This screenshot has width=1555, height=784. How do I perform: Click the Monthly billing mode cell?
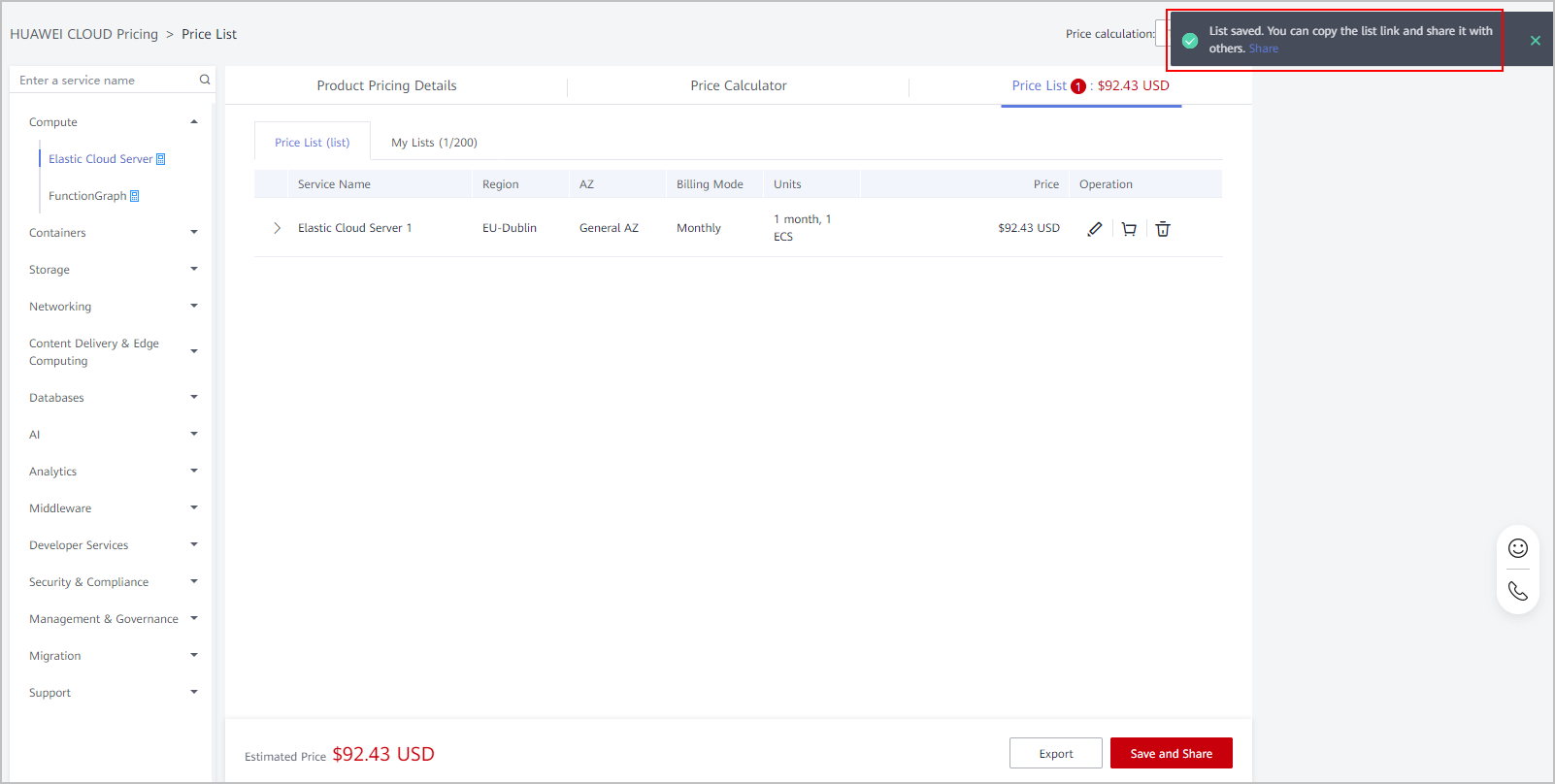pyautogui.click(x=699, y=228)
